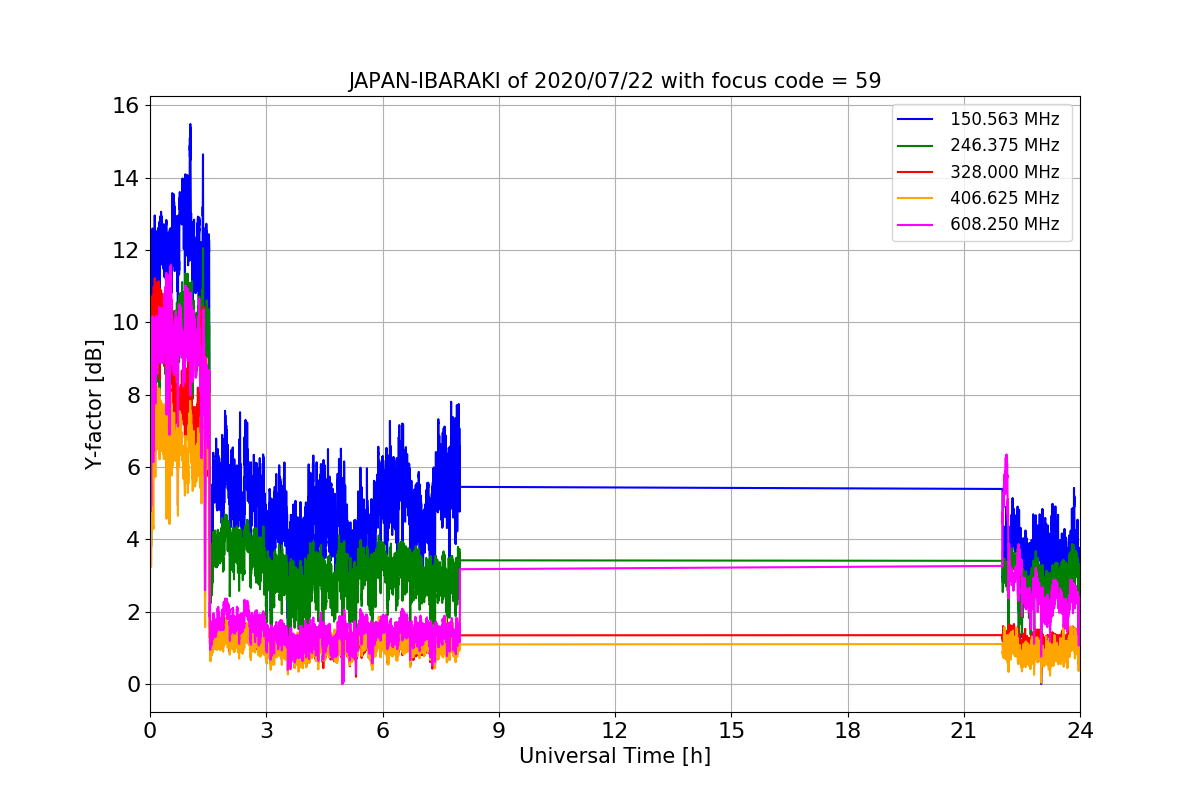The image size is (1200, 800).
Task: Click the y-axis tick label 8
Action: point(133,396)
